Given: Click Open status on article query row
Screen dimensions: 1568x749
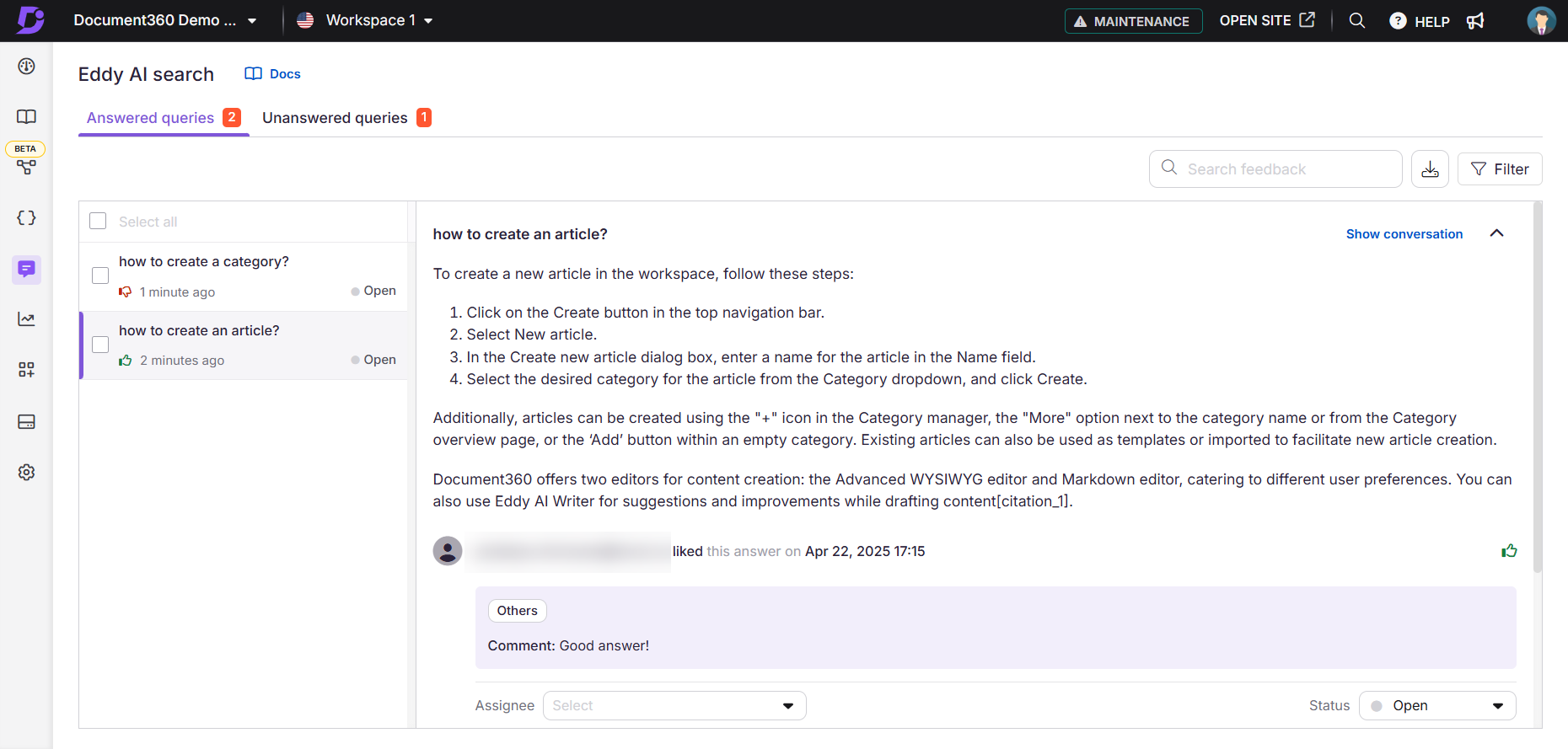Looking at the screenshot, I should (x=373, y=360).
